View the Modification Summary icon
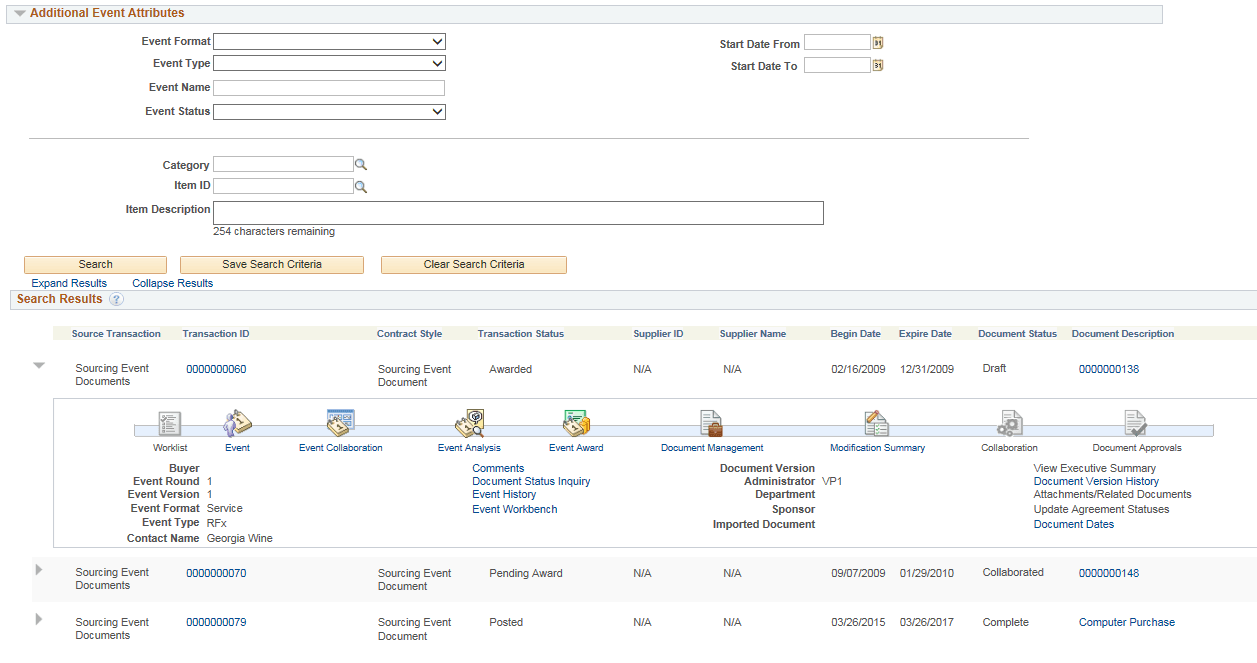1257x663 pixels. (x=876, y=422)
